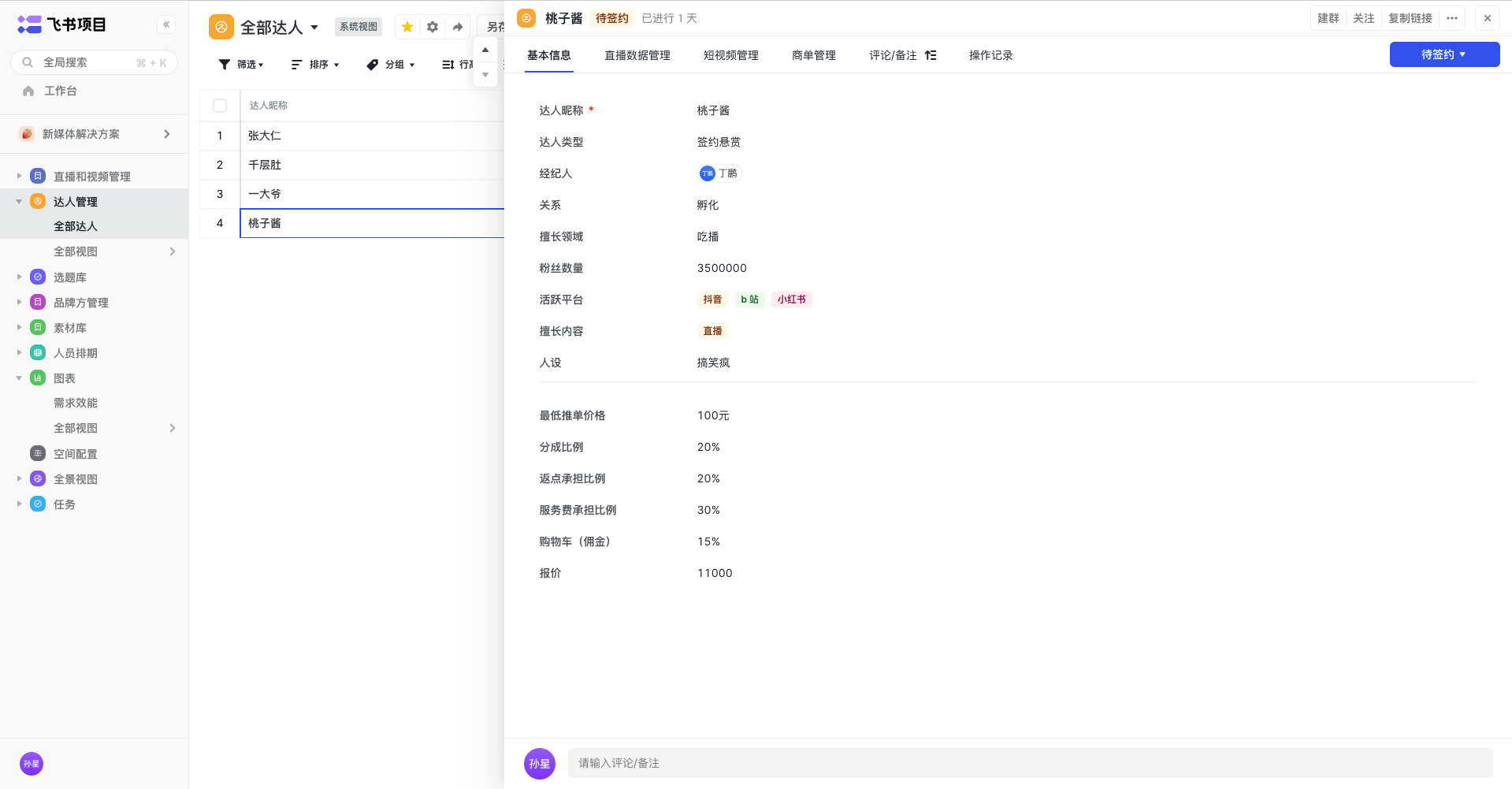Go to previous record arrow
This screenshot has width=1512, height=789.
[485, 50]
